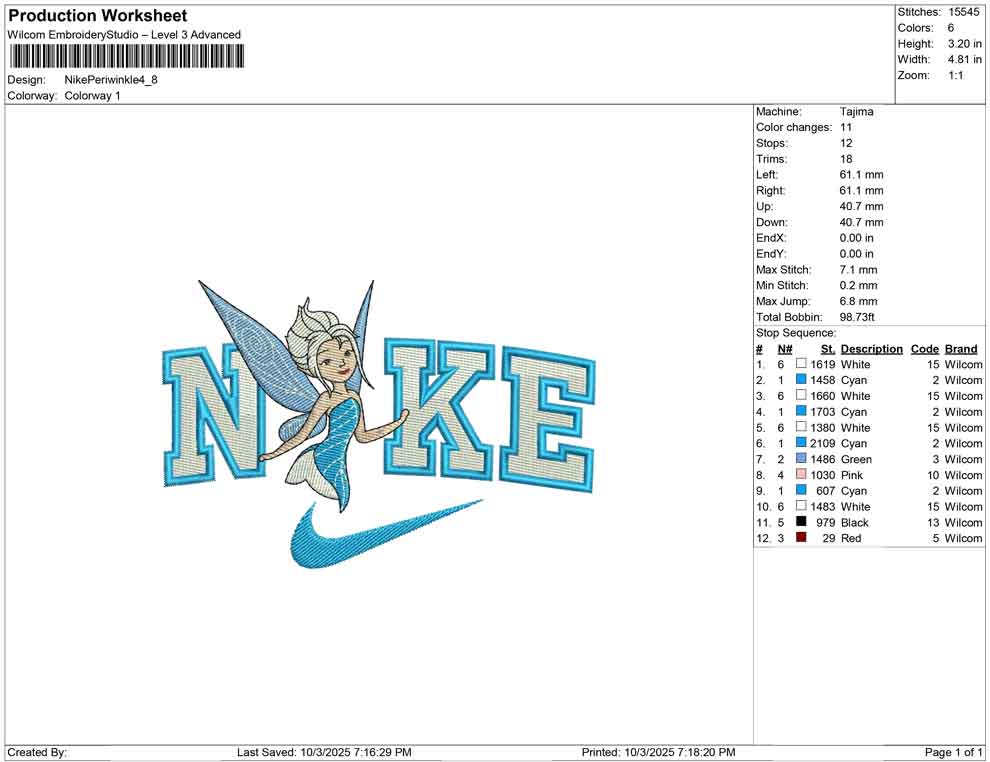Click the EndX value '0.00 in'
Screen dimensions: 990x762
[857, 238]
